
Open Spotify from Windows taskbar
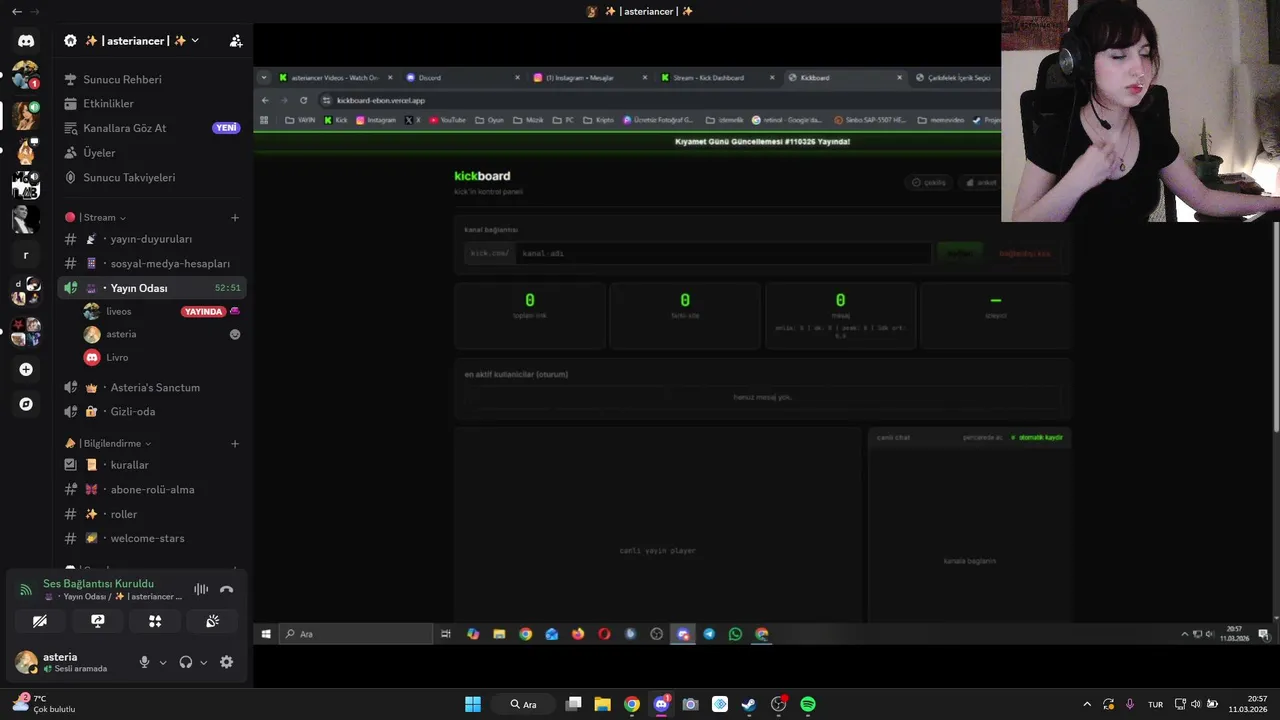point(808,704)
